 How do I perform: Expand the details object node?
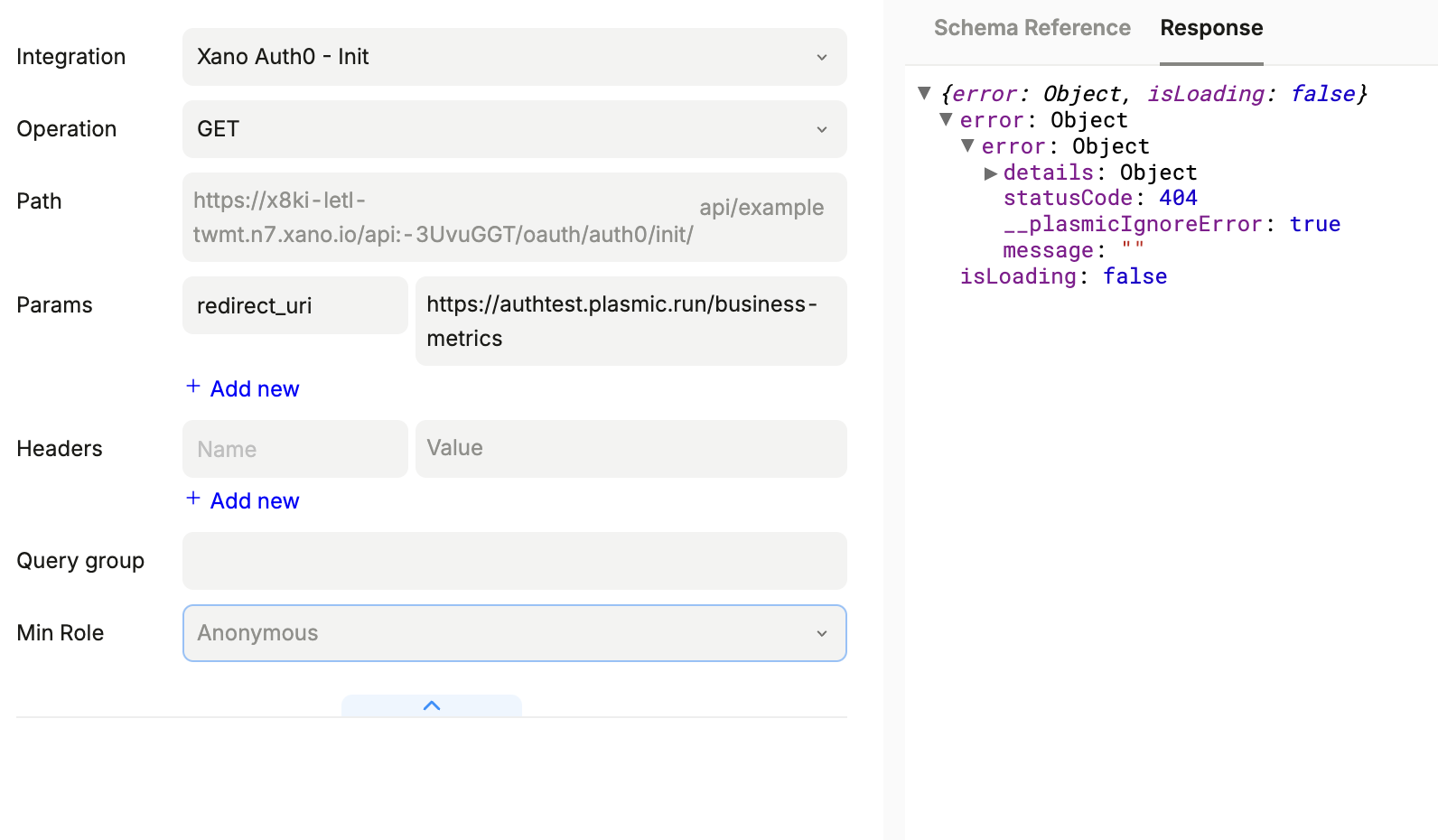click(990, 173)
